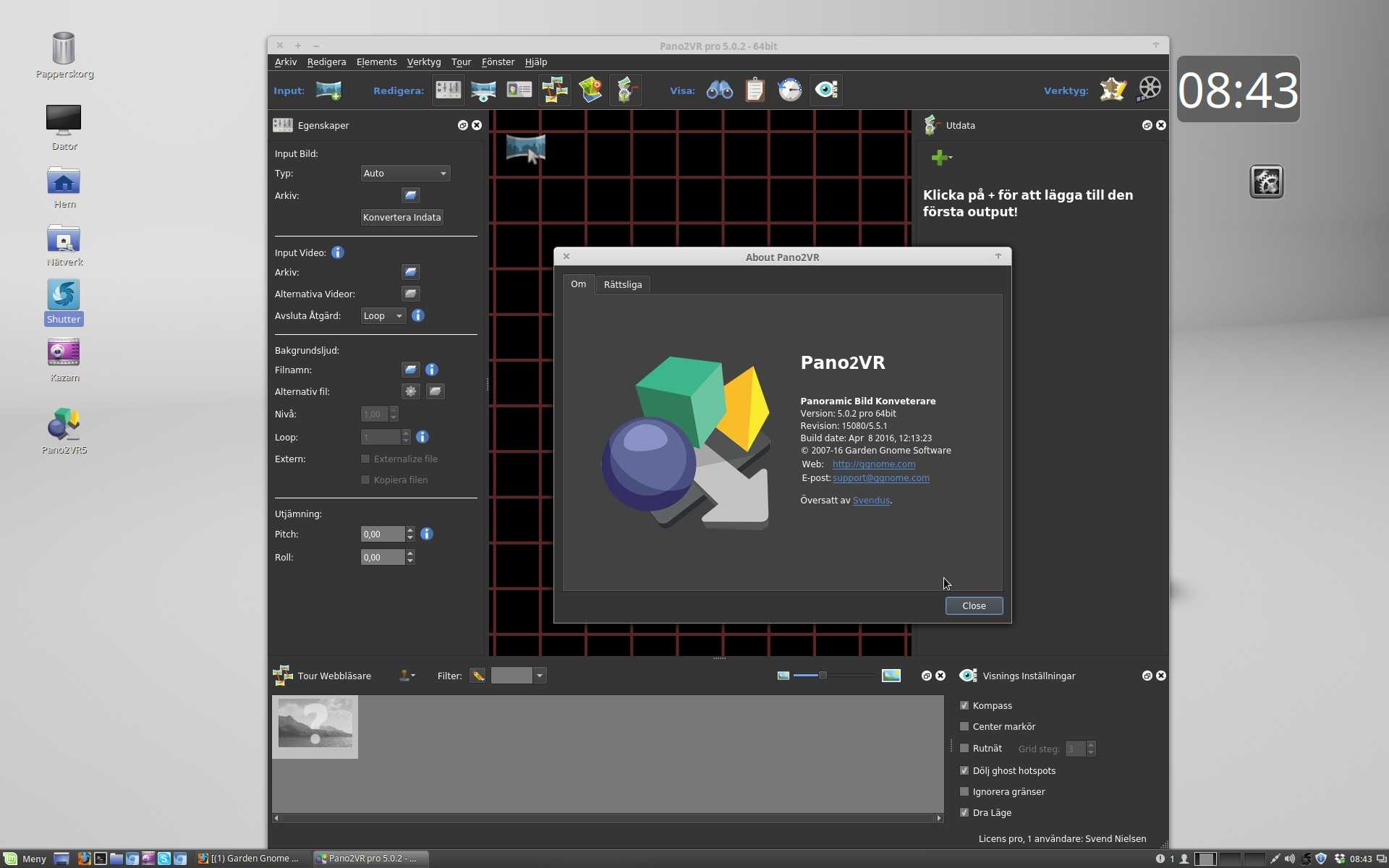Increase the Pitch value stepper
This screenshot has width=1389, height=868.
[410, 530]
